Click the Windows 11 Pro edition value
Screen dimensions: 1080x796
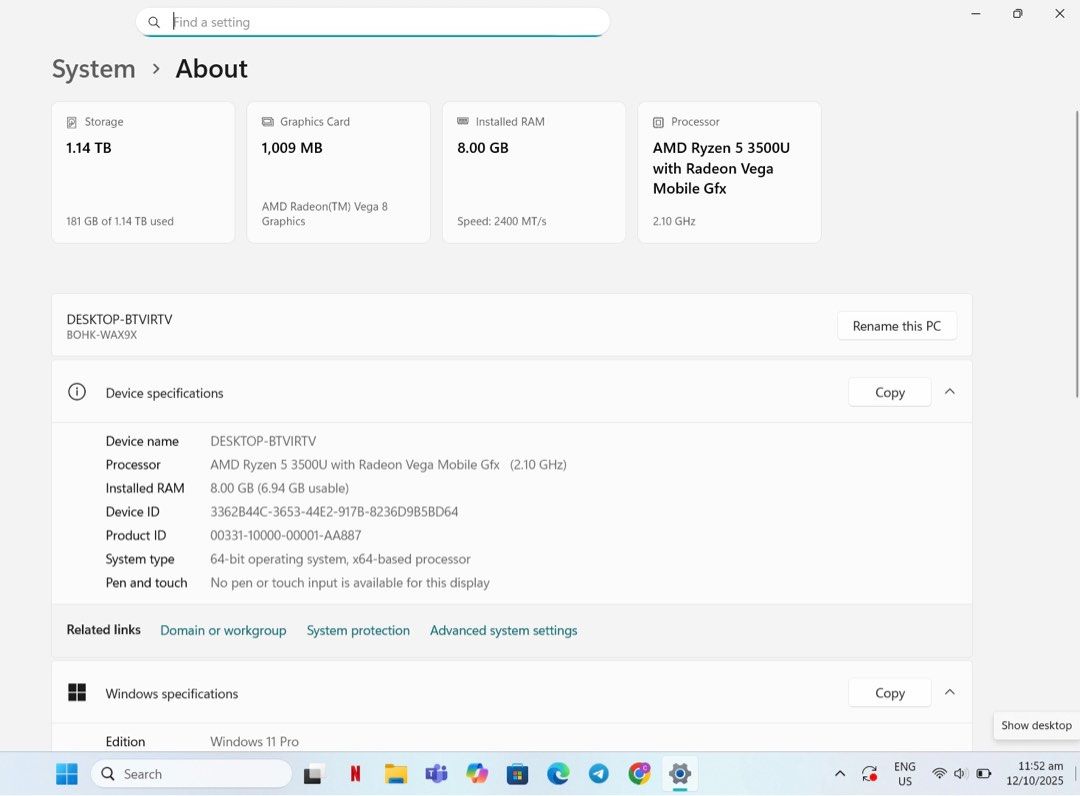(254, 742)
